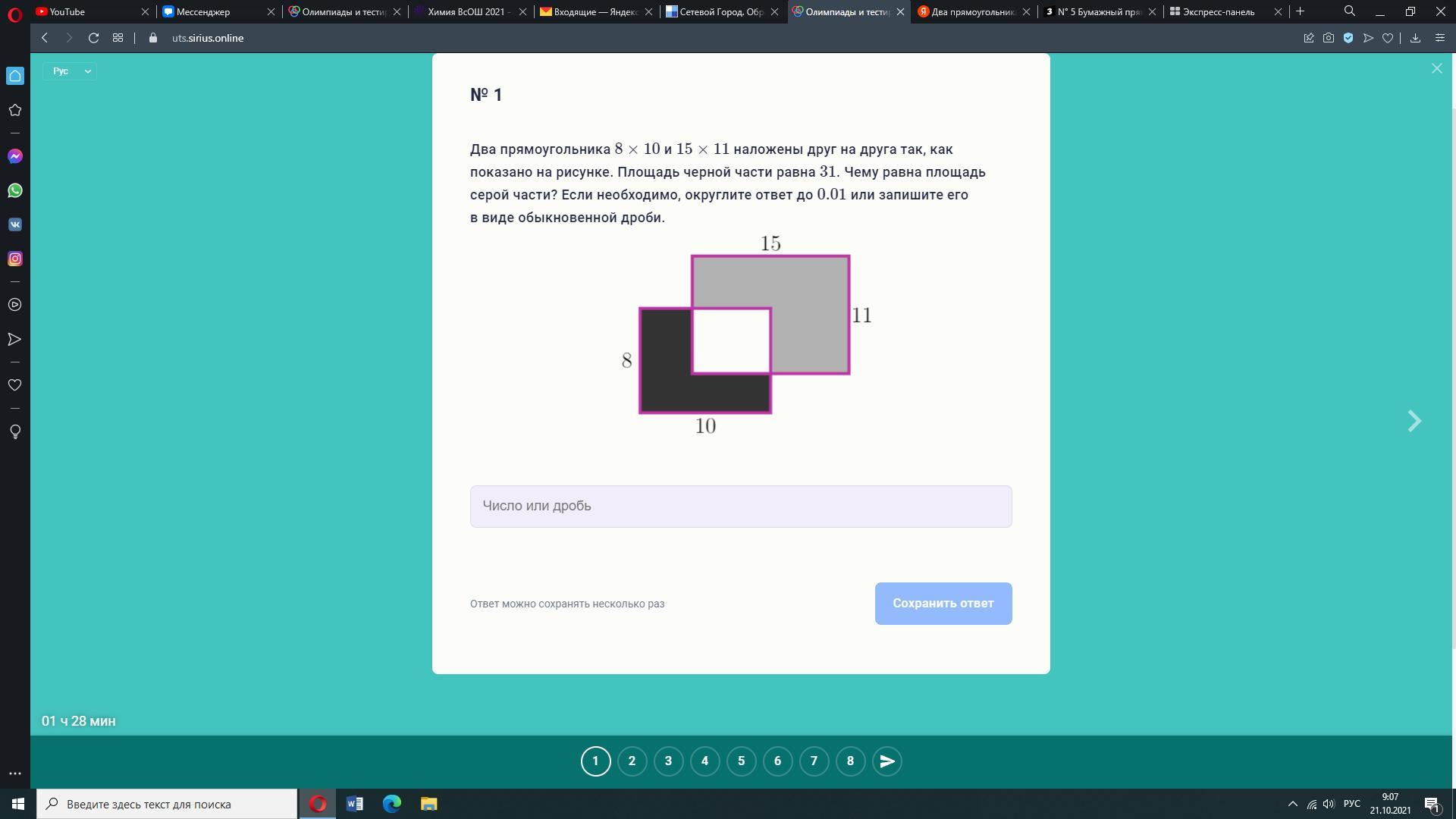The height and width of the screenshot is (819, 1456).
Task: Click the page reload button
Action: (93, 38)
